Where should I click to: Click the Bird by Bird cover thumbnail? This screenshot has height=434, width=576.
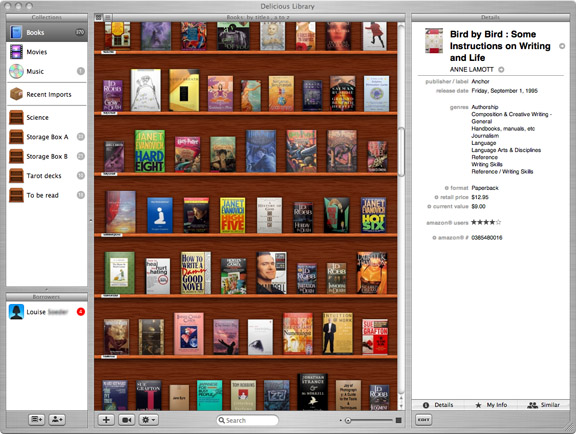point(434,41)
